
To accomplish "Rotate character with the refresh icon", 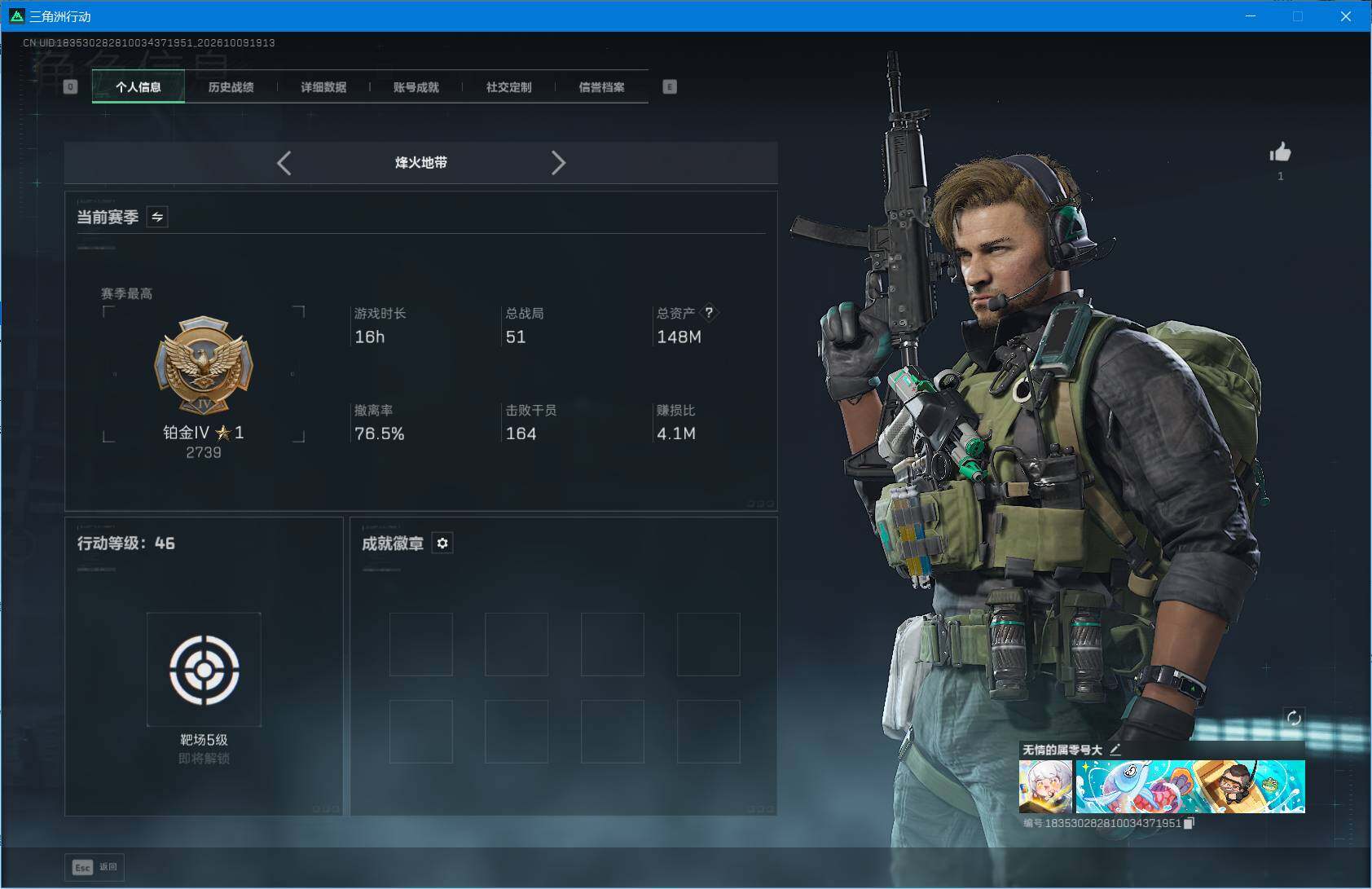I will [1293, 718].
